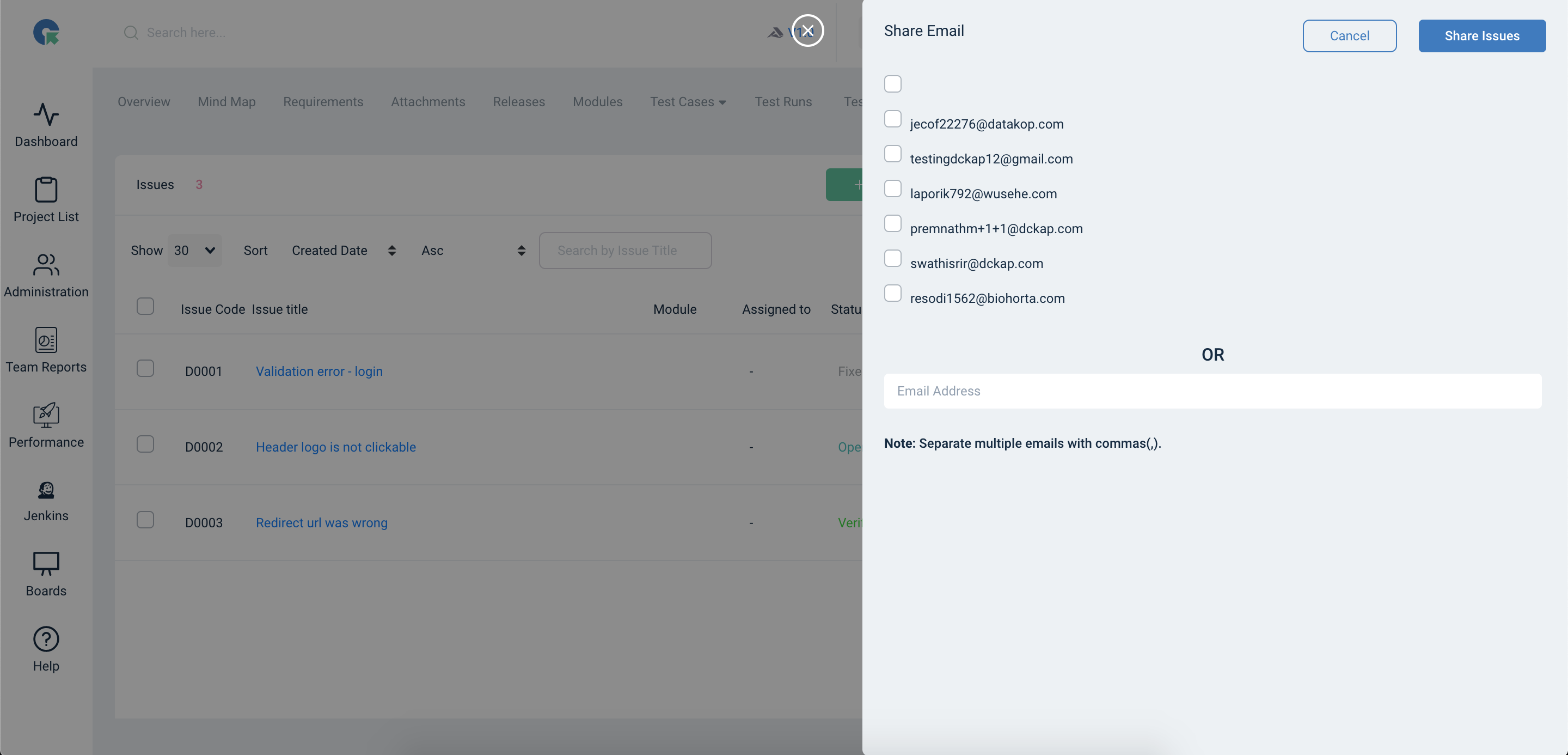Click the app logo in top-left corner

pos(46,32)
